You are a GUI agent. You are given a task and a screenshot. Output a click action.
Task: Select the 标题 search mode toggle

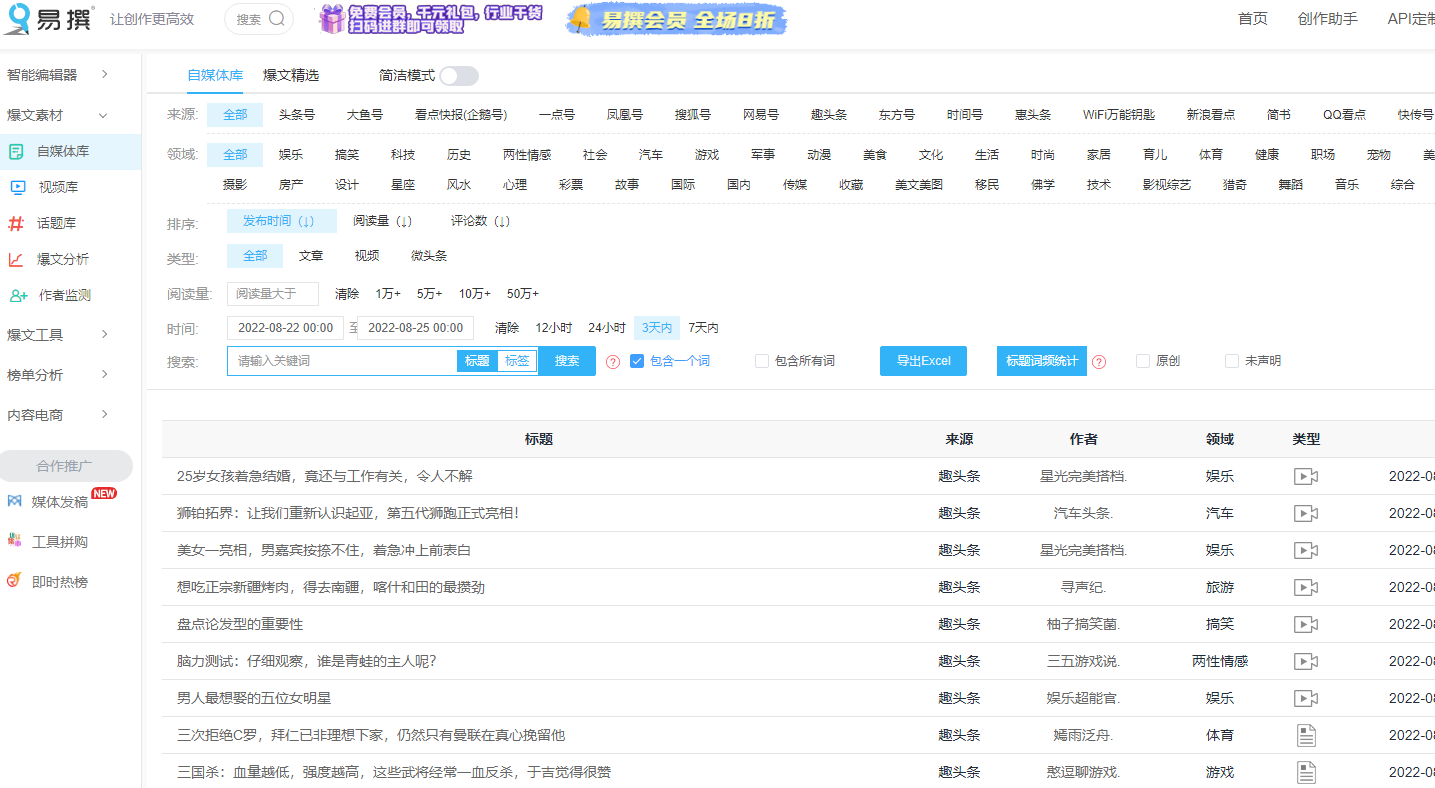tap(477, 361)
